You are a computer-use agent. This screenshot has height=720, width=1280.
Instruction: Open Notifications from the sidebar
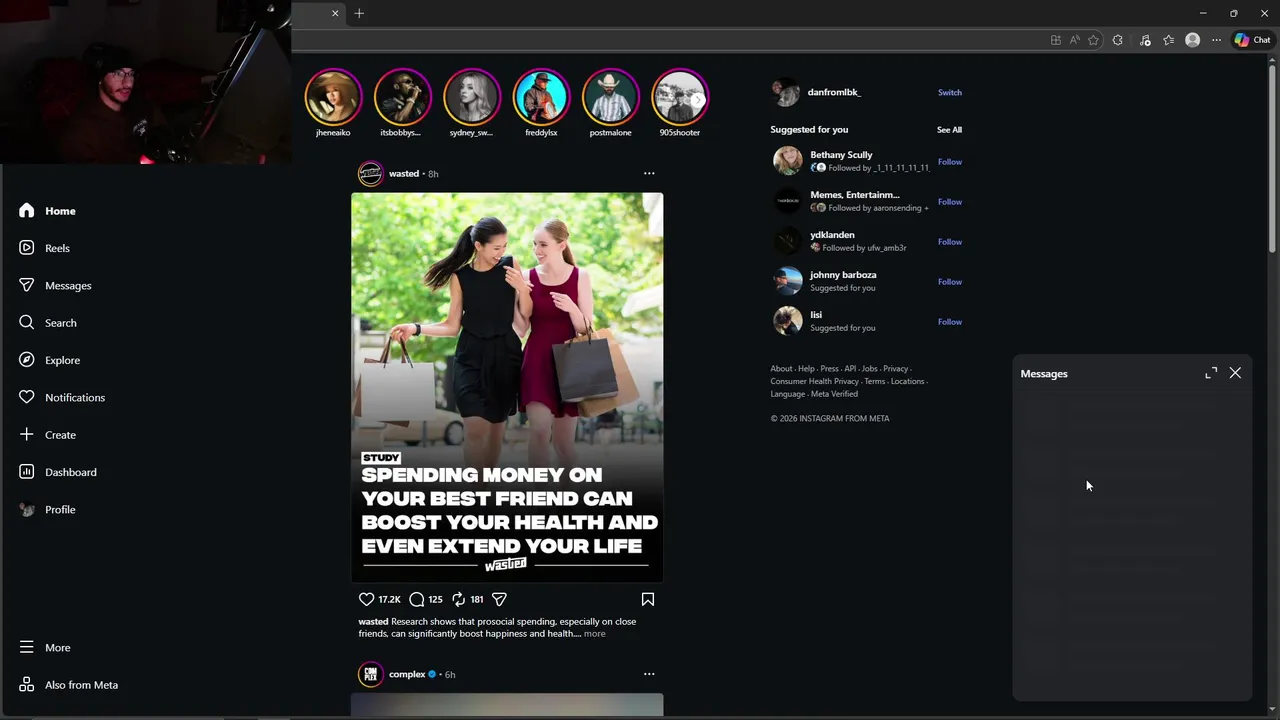pos(61,398)
